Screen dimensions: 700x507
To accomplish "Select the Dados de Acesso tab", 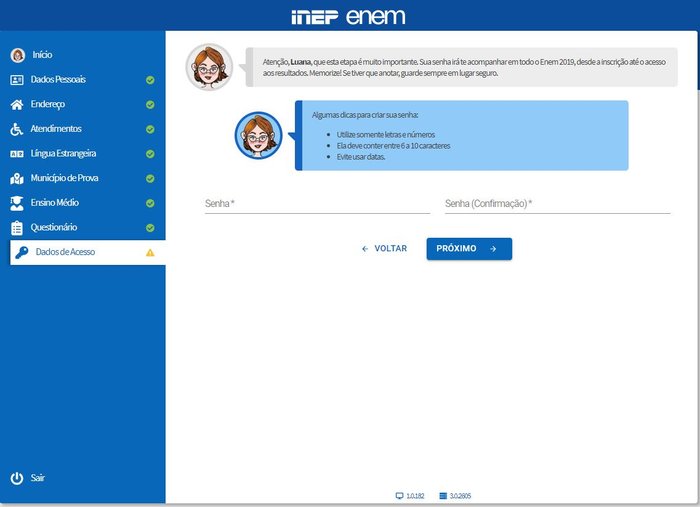I will pos(88,253).
